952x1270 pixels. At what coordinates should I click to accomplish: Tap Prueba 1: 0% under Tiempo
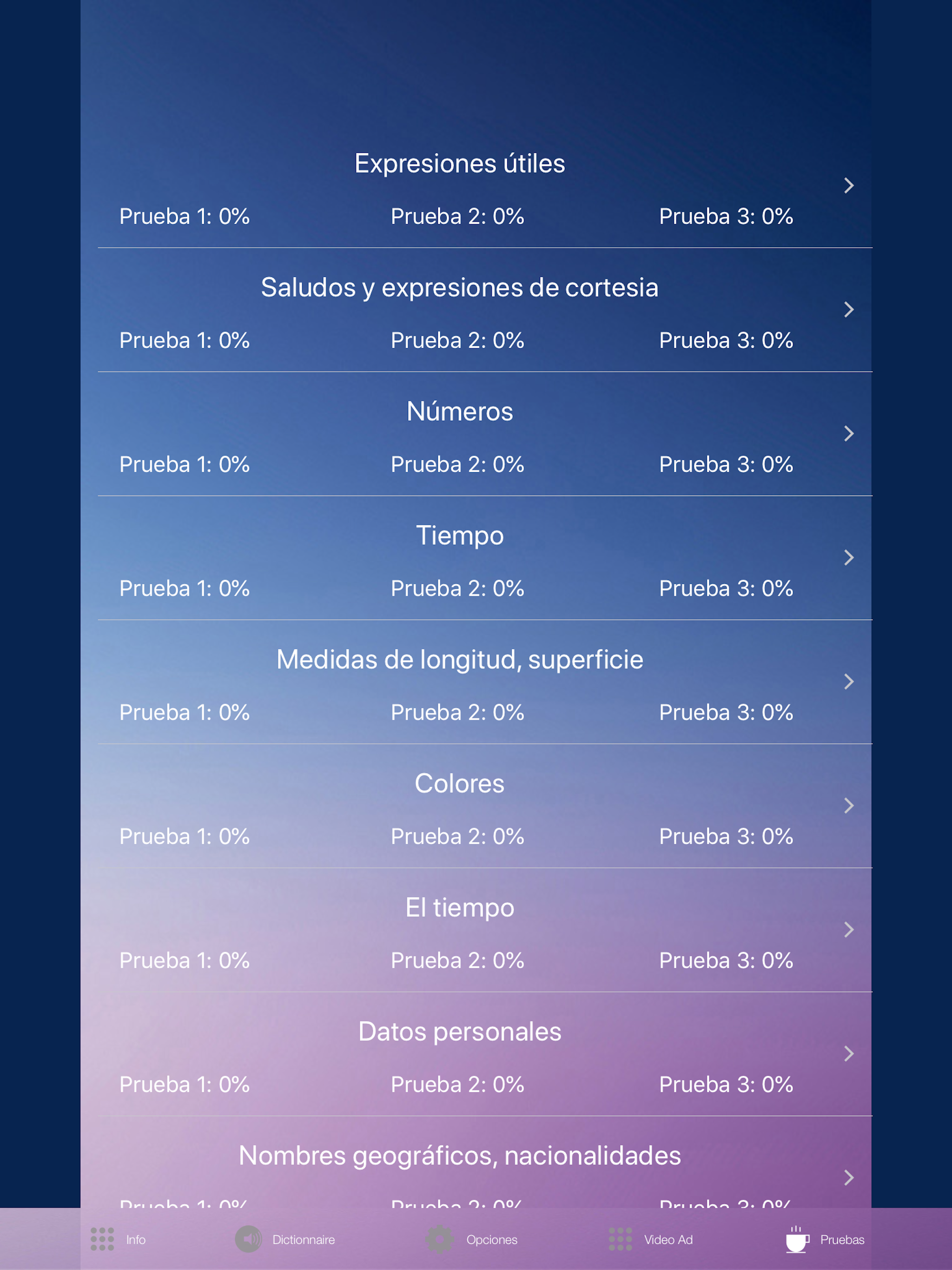[x=185, y=588]
